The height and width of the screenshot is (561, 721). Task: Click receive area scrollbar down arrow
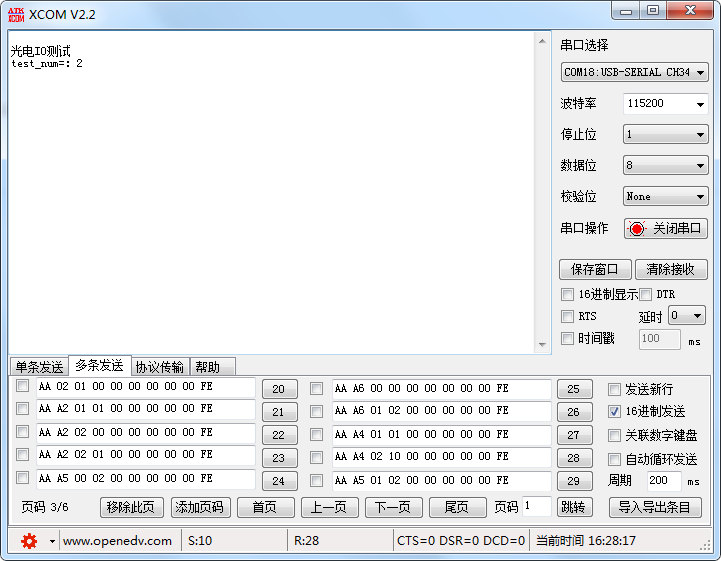[x=543, y=345]
